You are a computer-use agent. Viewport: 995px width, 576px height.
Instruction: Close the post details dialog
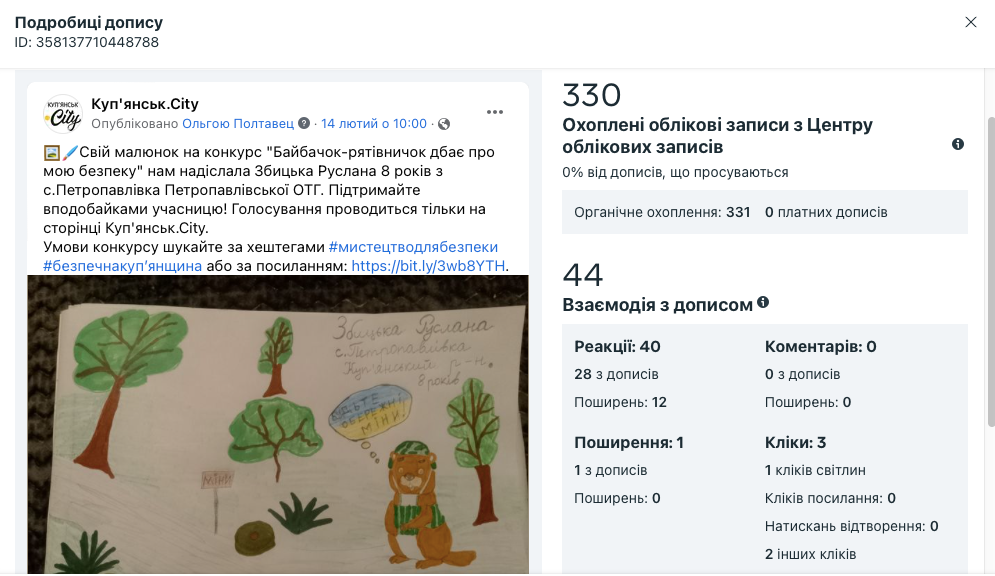970,22
